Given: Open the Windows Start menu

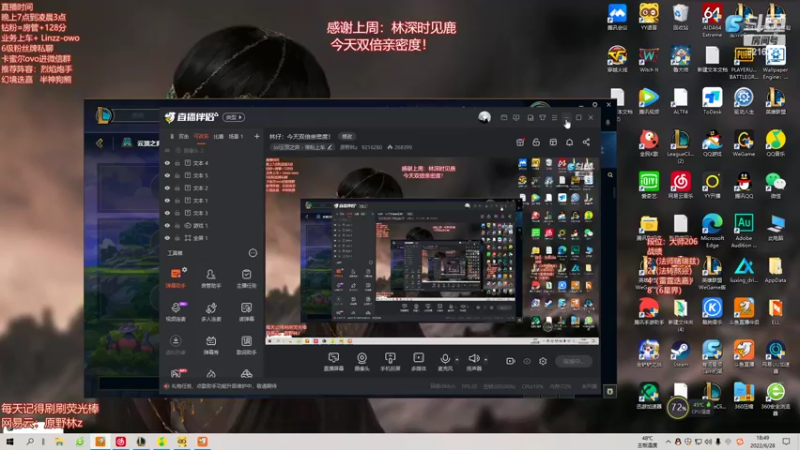Looking at the screenshot, I should coord(10,442).
